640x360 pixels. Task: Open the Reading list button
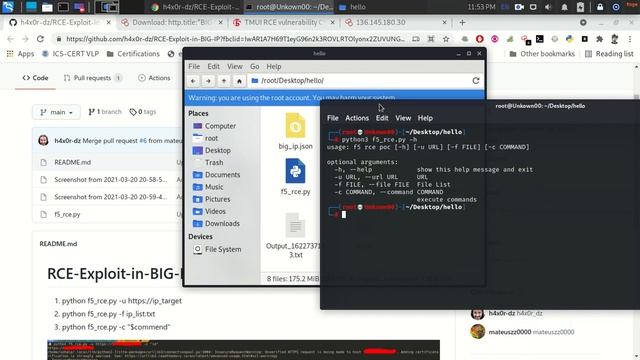pyautogui.click(x=609, y=54)
